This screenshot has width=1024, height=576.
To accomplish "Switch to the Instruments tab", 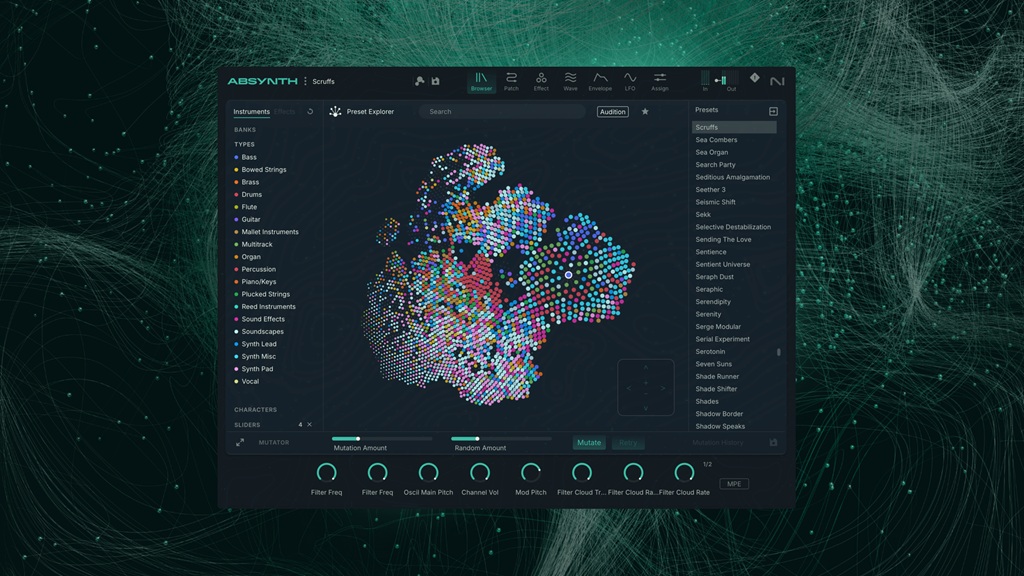I will [251, 111].
